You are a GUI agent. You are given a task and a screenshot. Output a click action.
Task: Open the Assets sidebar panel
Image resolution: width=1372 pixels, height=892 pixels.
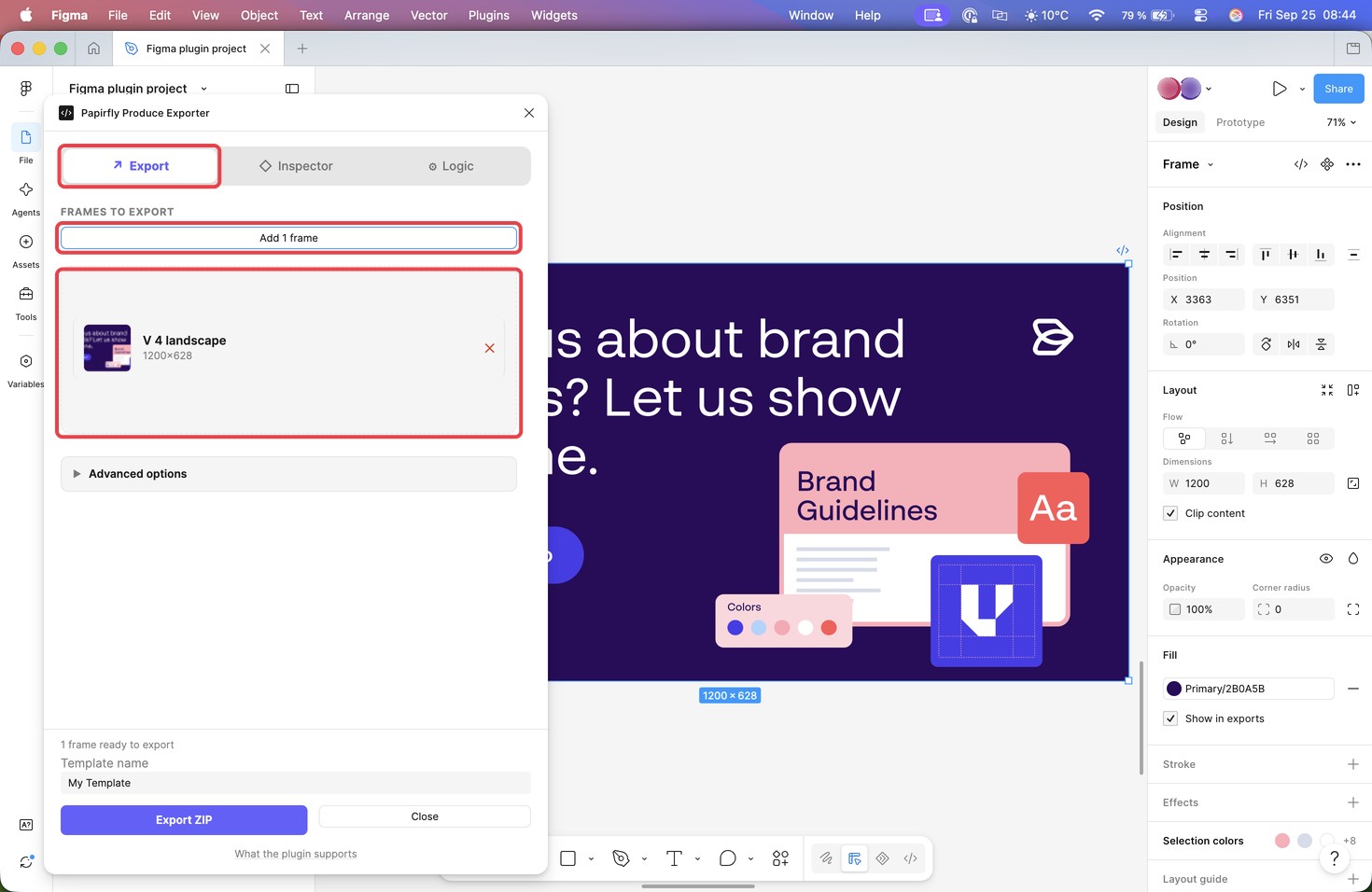point(26,242)
